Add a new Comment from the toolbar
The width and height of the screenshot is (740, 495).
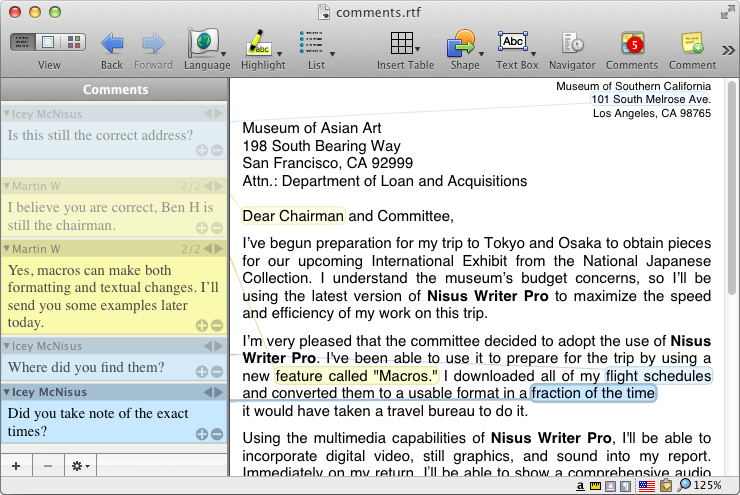(x=692, y=44)
